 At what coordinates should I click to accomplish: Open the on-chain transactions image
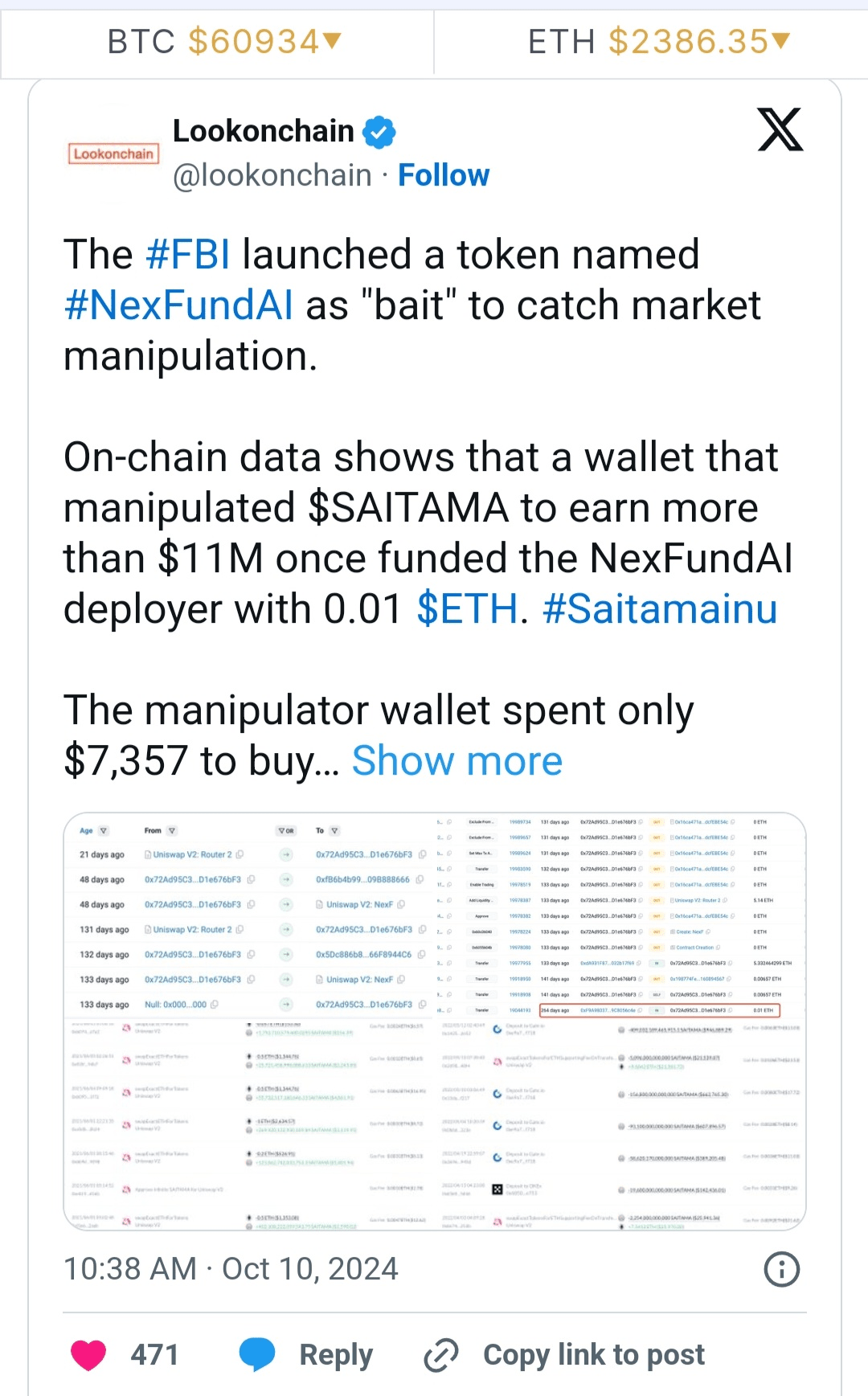click(434, 1021)
